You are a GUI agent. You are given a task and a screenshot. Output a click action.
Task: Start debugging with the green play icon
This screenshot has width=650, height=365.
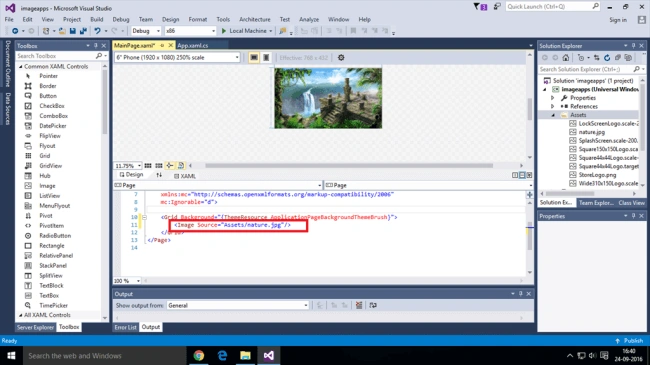coord(224,31)
